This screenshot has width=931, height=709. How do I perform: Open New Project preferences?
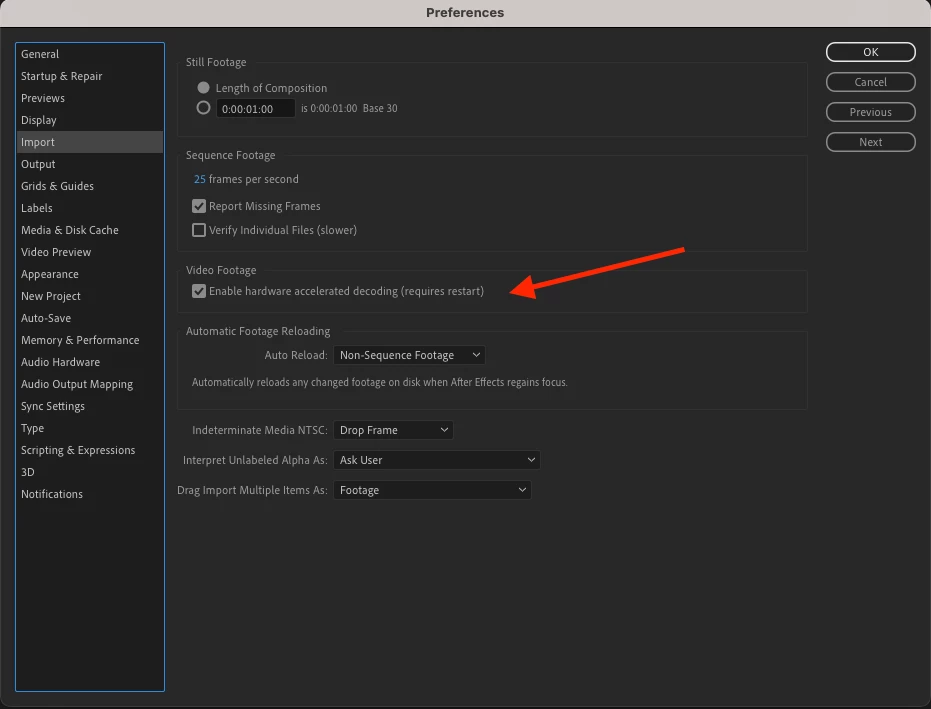point(90,296)
